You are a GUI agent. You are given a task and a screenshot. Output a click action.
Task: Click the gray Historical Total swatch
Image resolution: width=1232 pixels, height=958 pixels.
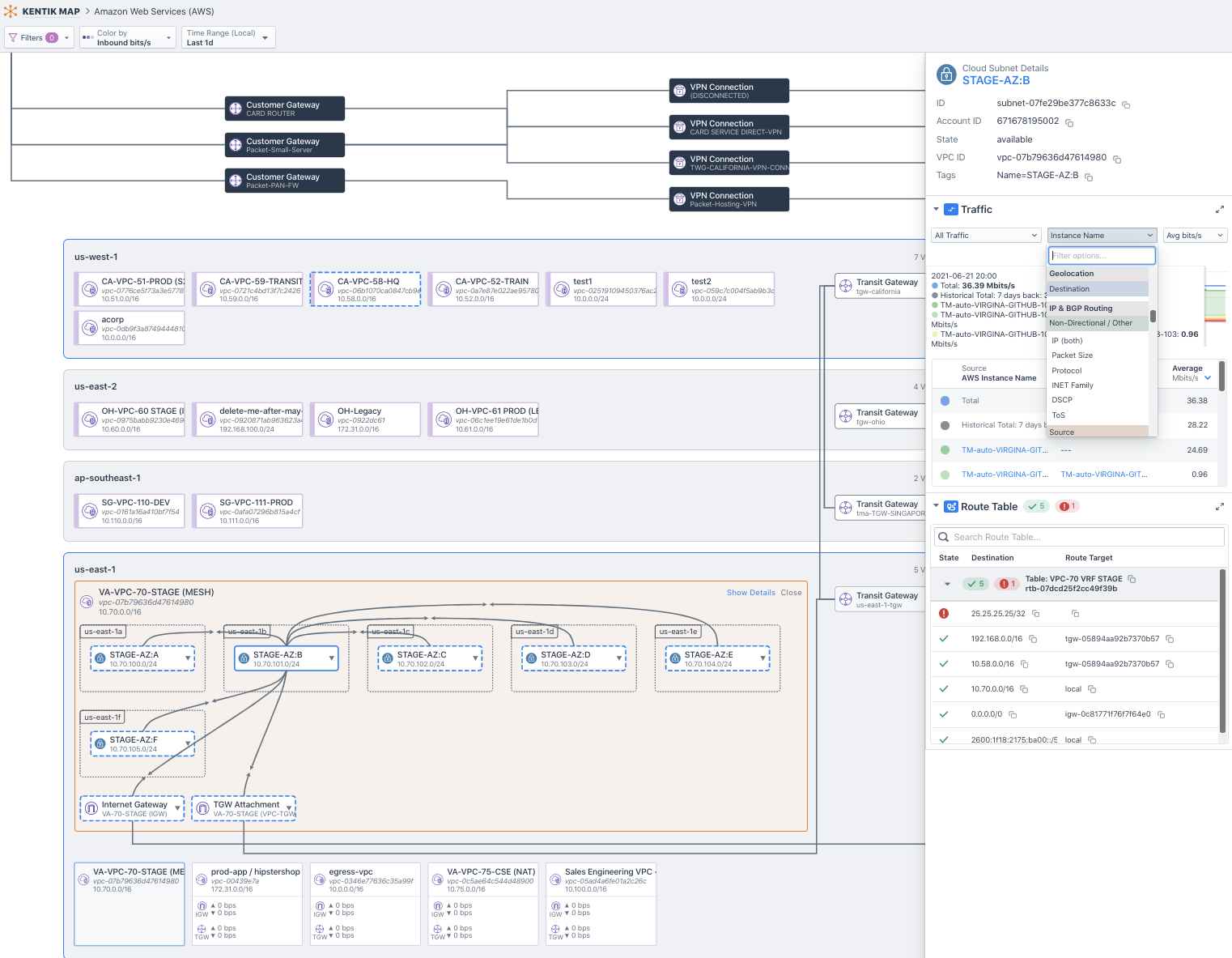[x=945, y=425]
